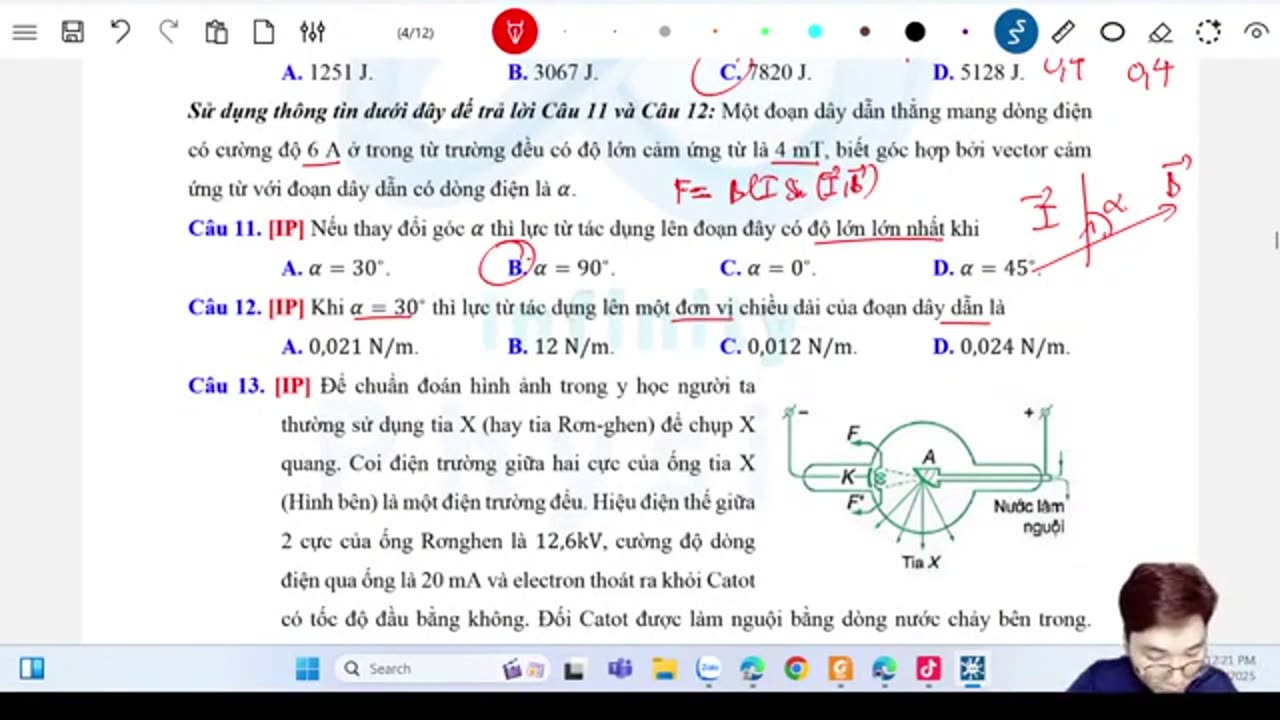Open the blue snowflake whiteboard app icon

click(x=972, y=669)
